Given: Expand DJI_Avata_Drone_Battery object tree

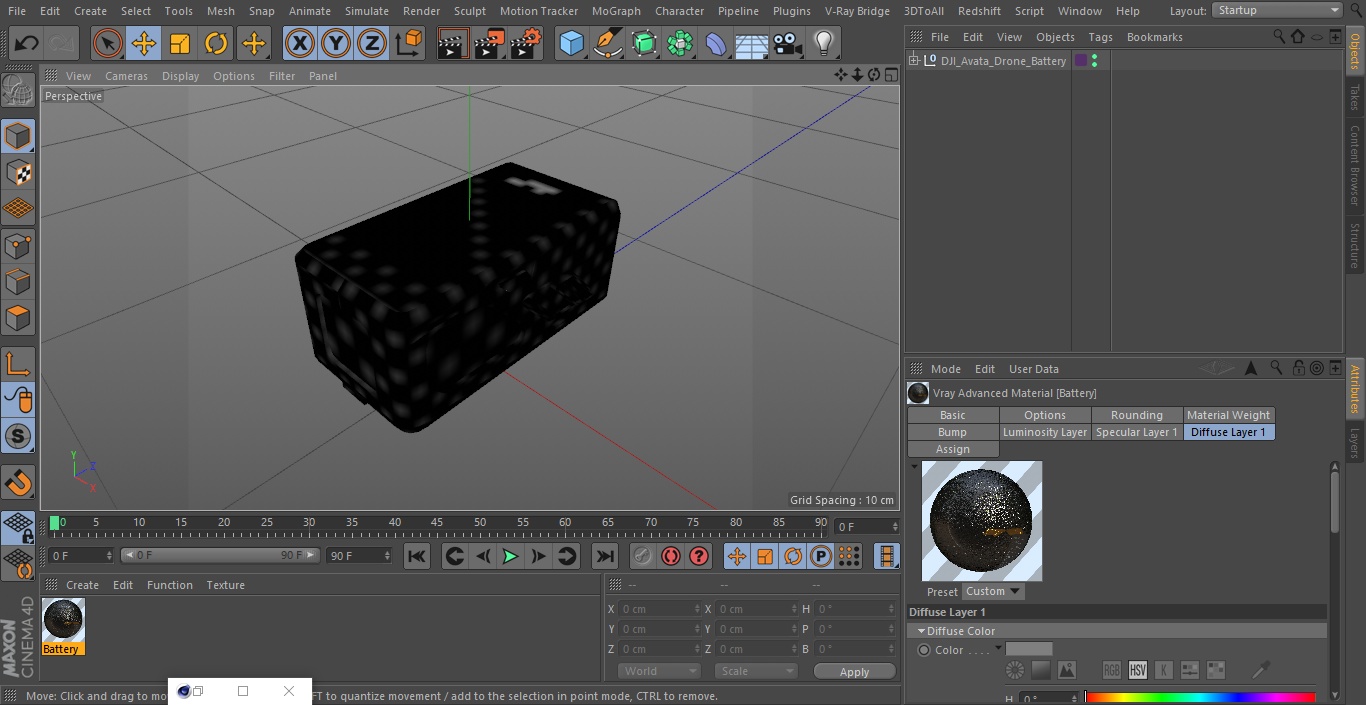Looking at the screenshot, I should 913,61.
